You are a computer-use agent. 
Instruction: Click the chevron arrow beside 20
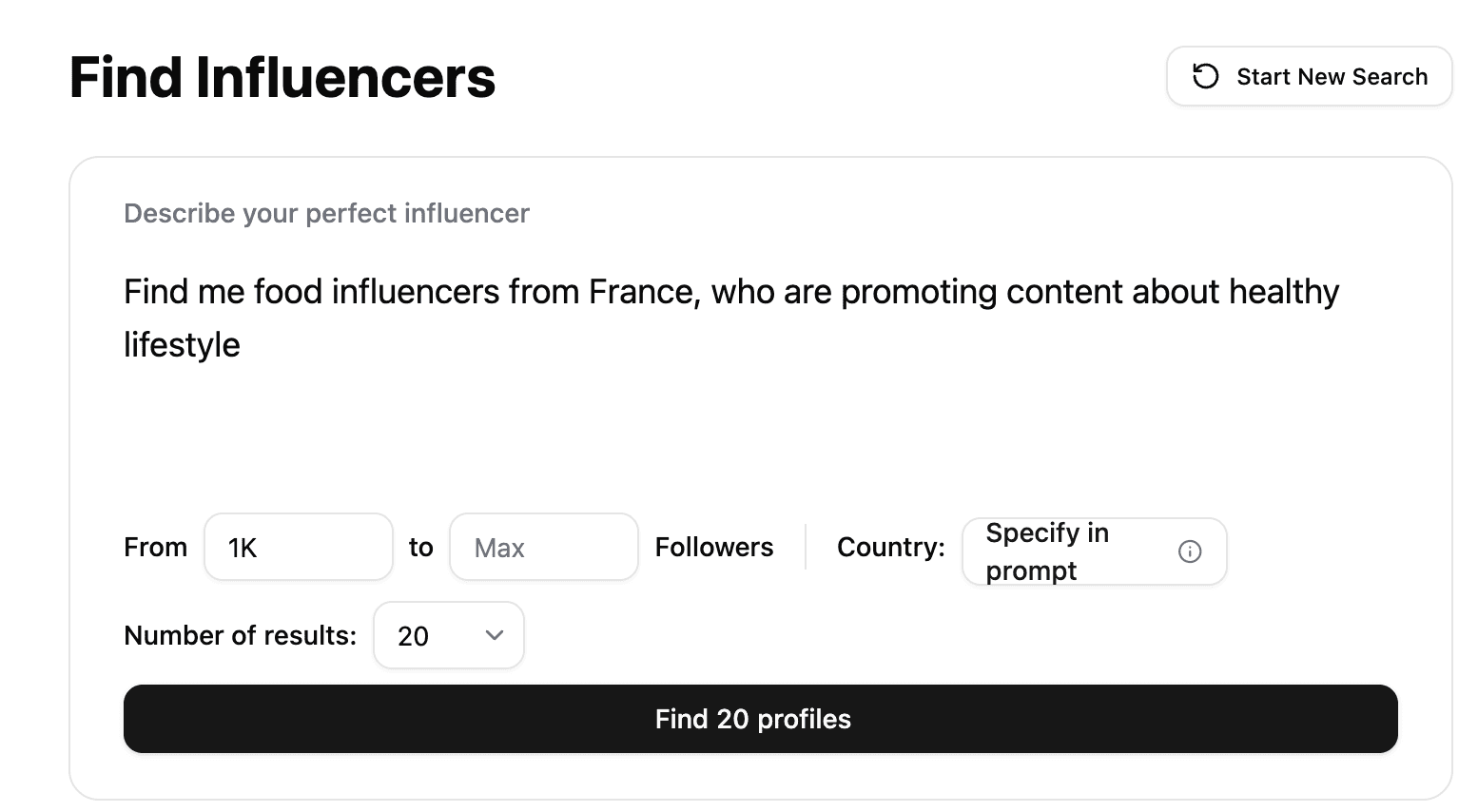point(494,635)
